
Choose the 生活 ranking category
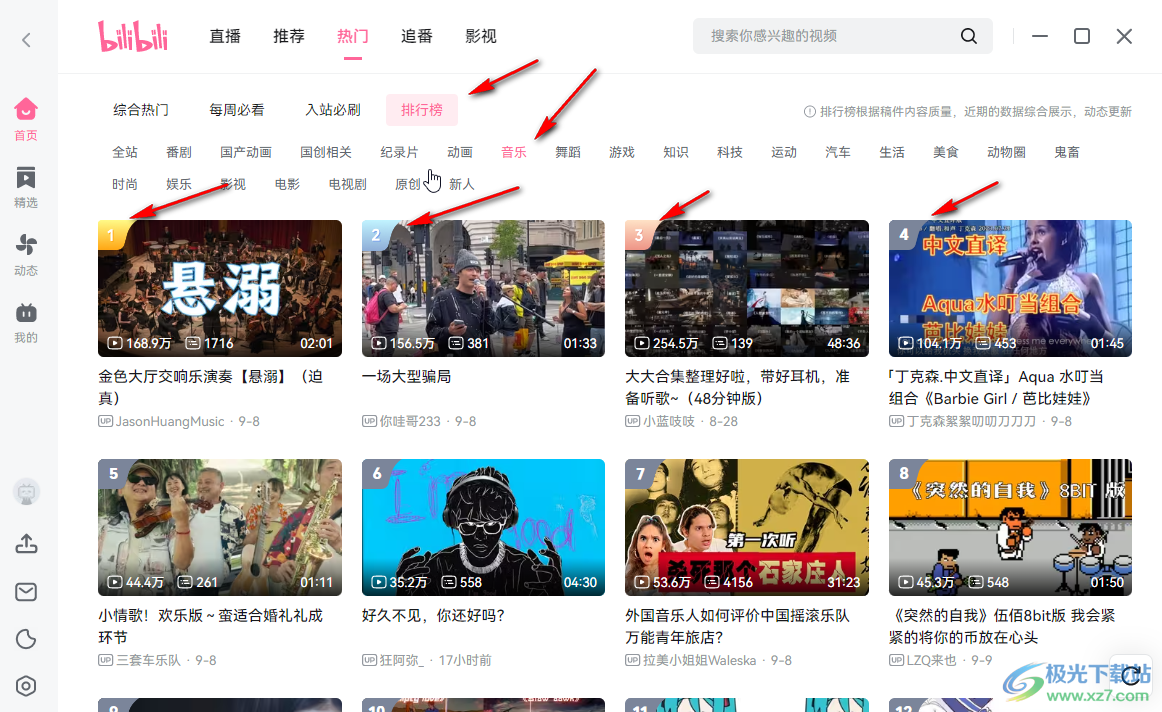(892, 152)
